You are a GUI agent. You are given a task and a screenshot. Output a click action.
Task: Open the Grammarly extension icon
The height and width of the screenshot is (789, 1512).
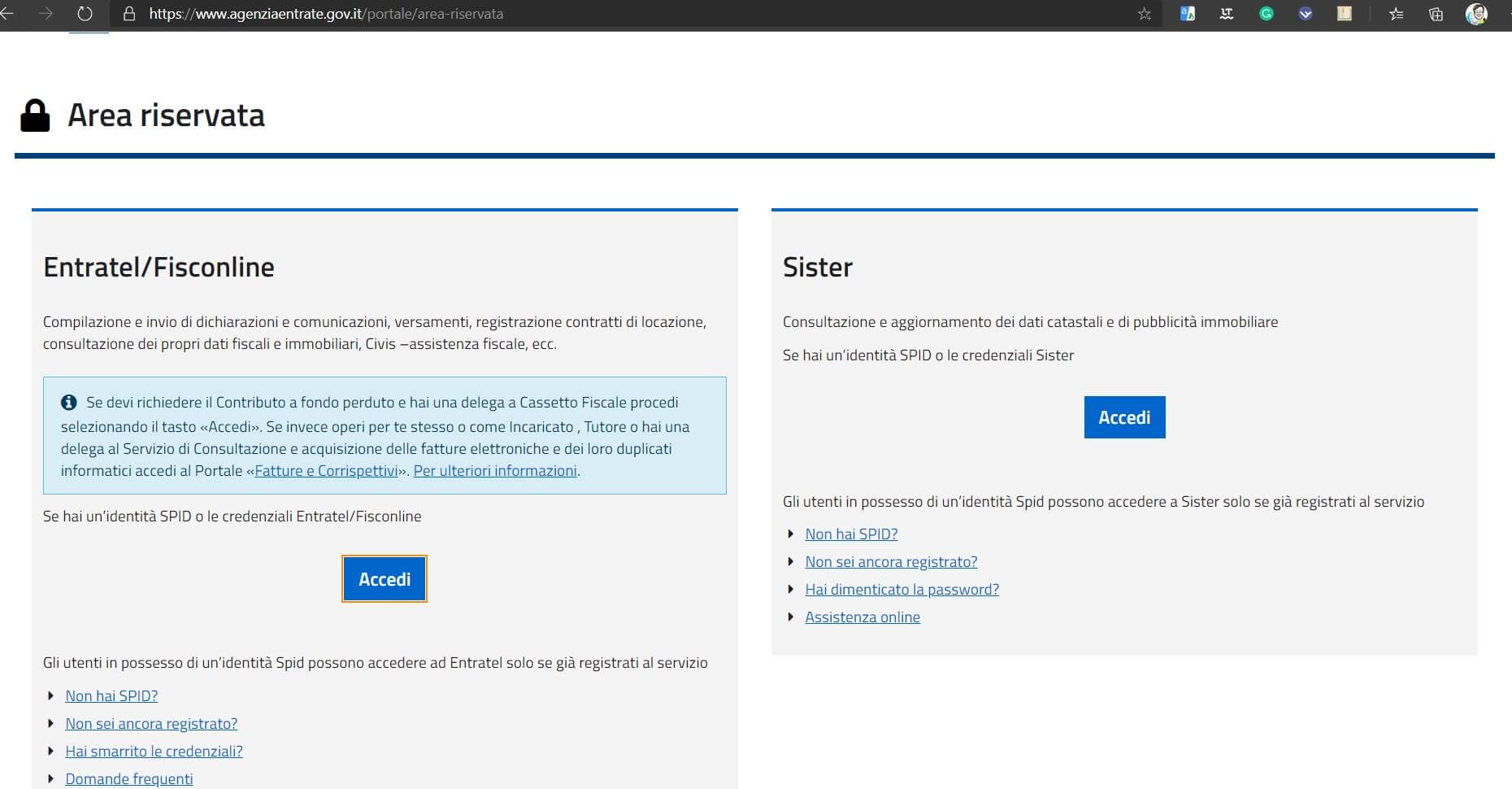tap(1266, 14)
